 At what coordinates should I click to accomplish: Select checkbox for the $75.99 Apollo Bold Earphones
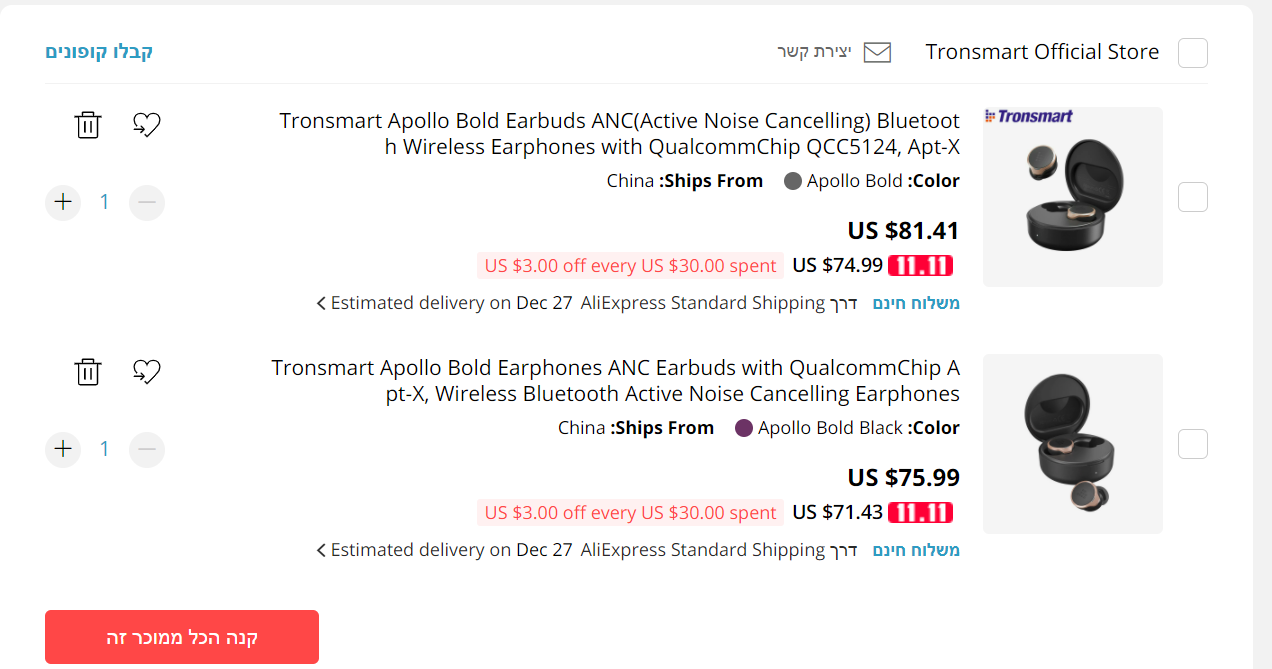pos(1193,444)
